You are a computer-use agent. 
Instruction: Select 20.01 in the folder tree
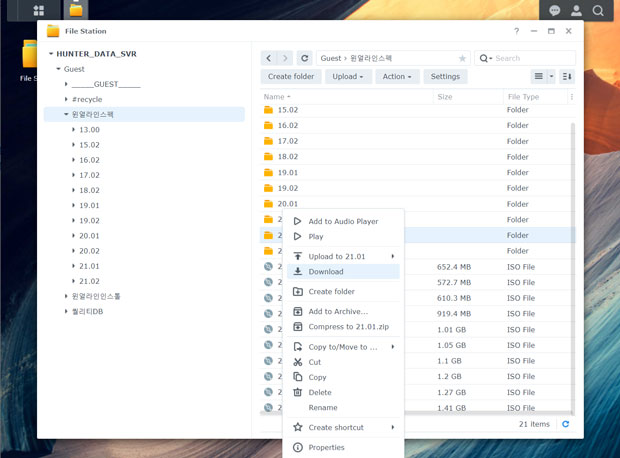pyautogui.click(x=89, y=236)
